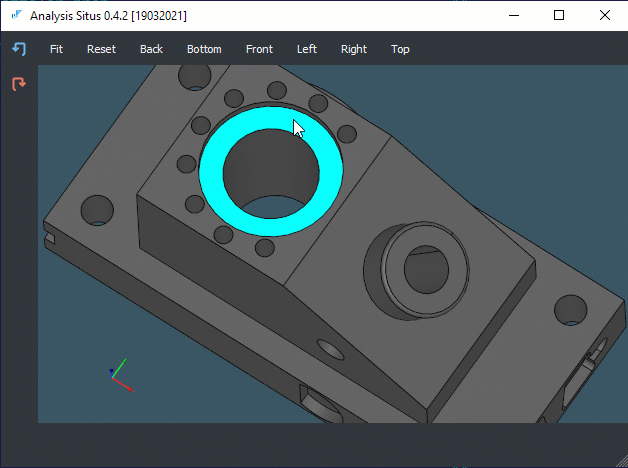Viewport: 628px width, 468px height.
Task: Click the Analysis Situs app logo
Action: [16, 15]
